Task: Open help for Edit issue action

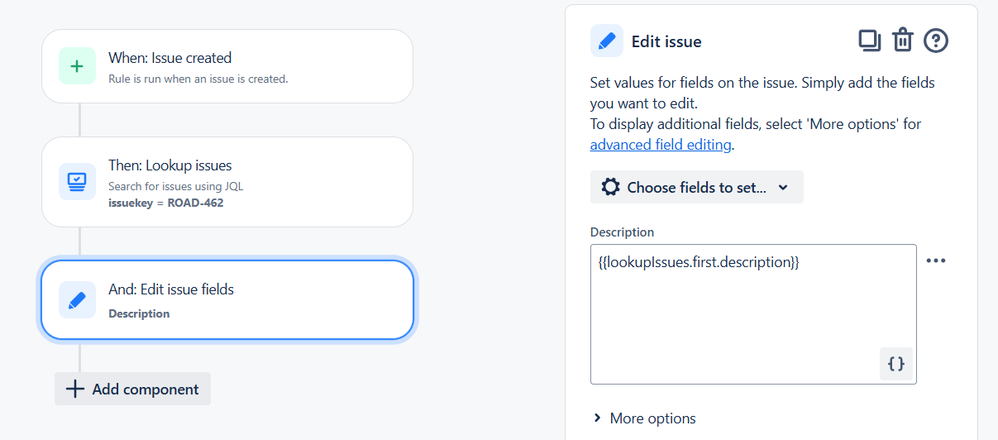Action: tap(935, 41)
